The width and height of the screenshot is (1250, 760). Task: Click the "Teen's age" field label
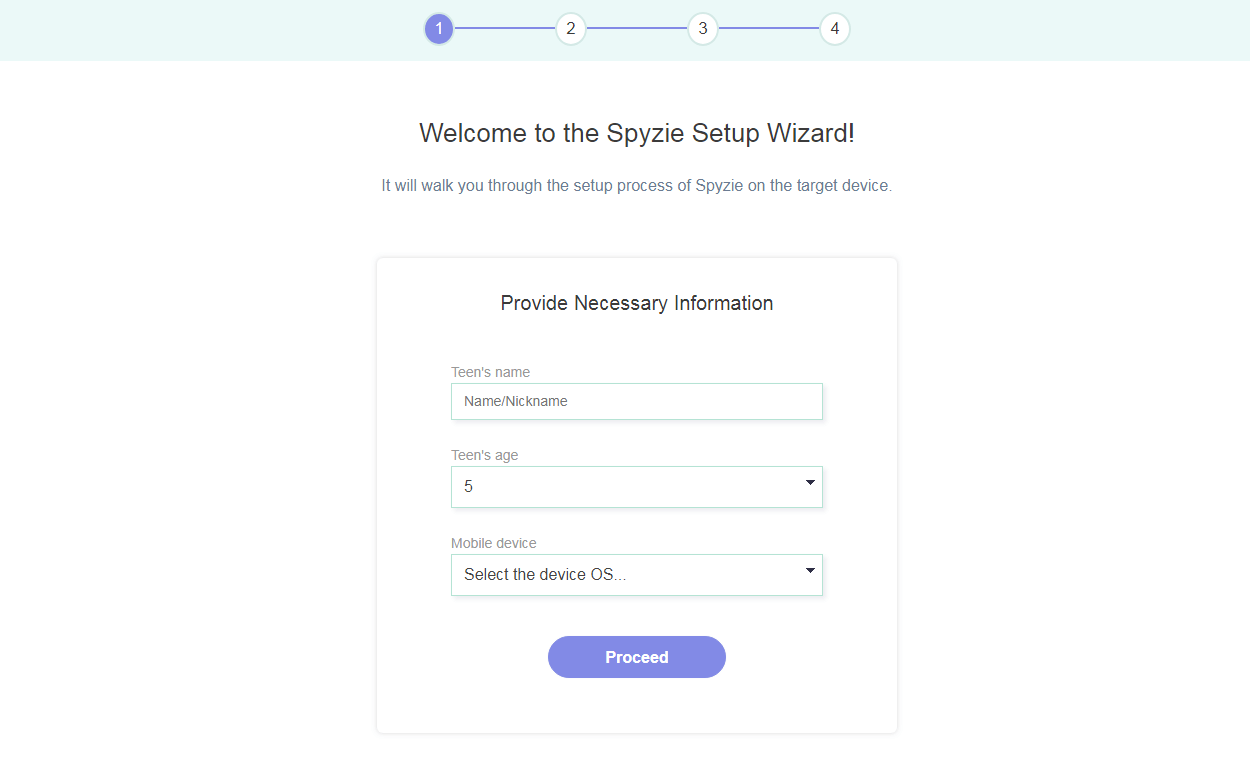click(484, 455)
